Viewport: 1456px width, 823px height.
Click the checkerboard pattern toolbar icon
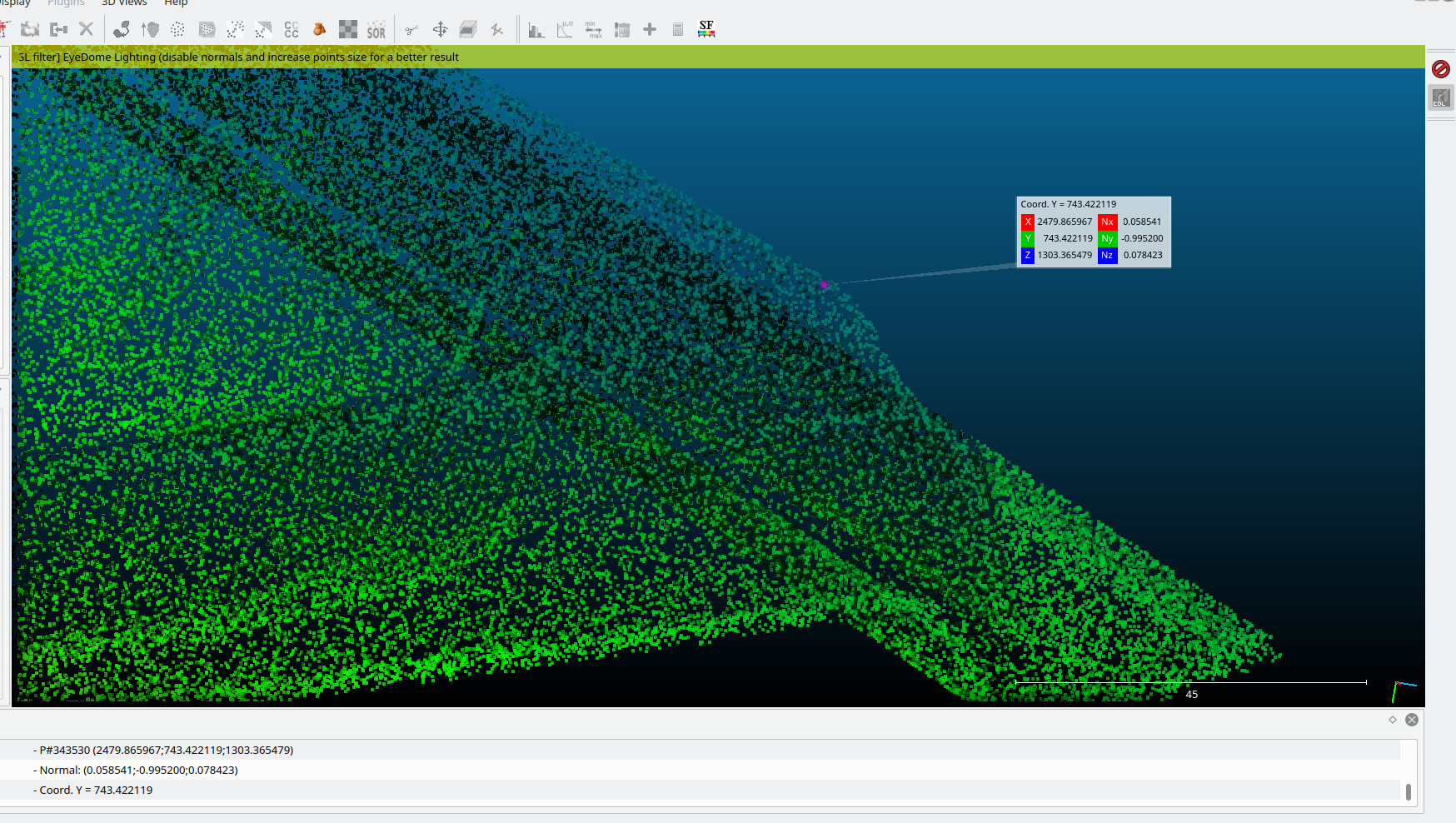coord(347,30)
